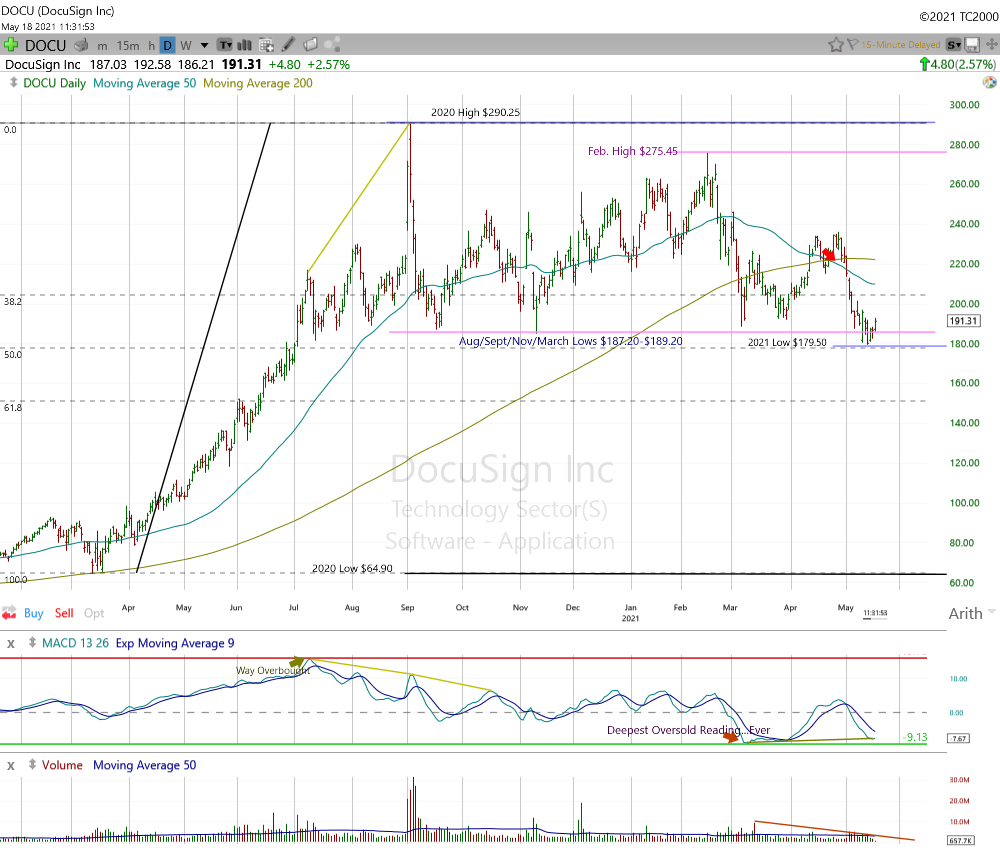This screenshot has height=850, width=1000.
Task: Click the 38.2 Fibonacci level label
Action: [13, 302]
